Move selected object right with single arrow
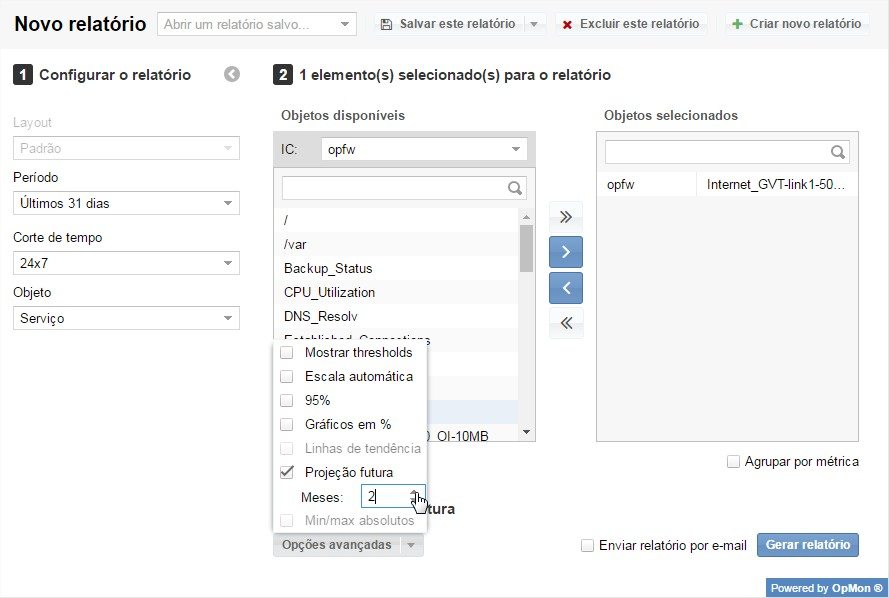 coord(566,252)
